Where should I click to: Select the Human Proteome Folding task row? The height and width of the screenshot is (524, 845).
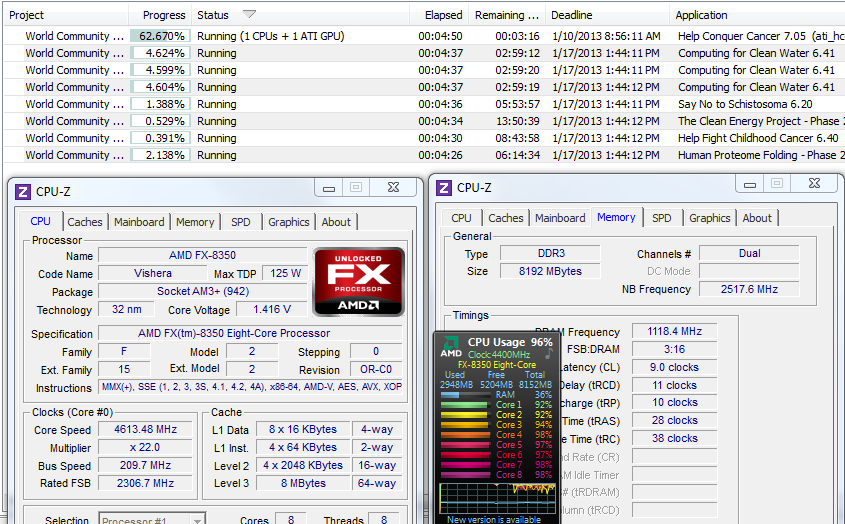tap(424, 155)
